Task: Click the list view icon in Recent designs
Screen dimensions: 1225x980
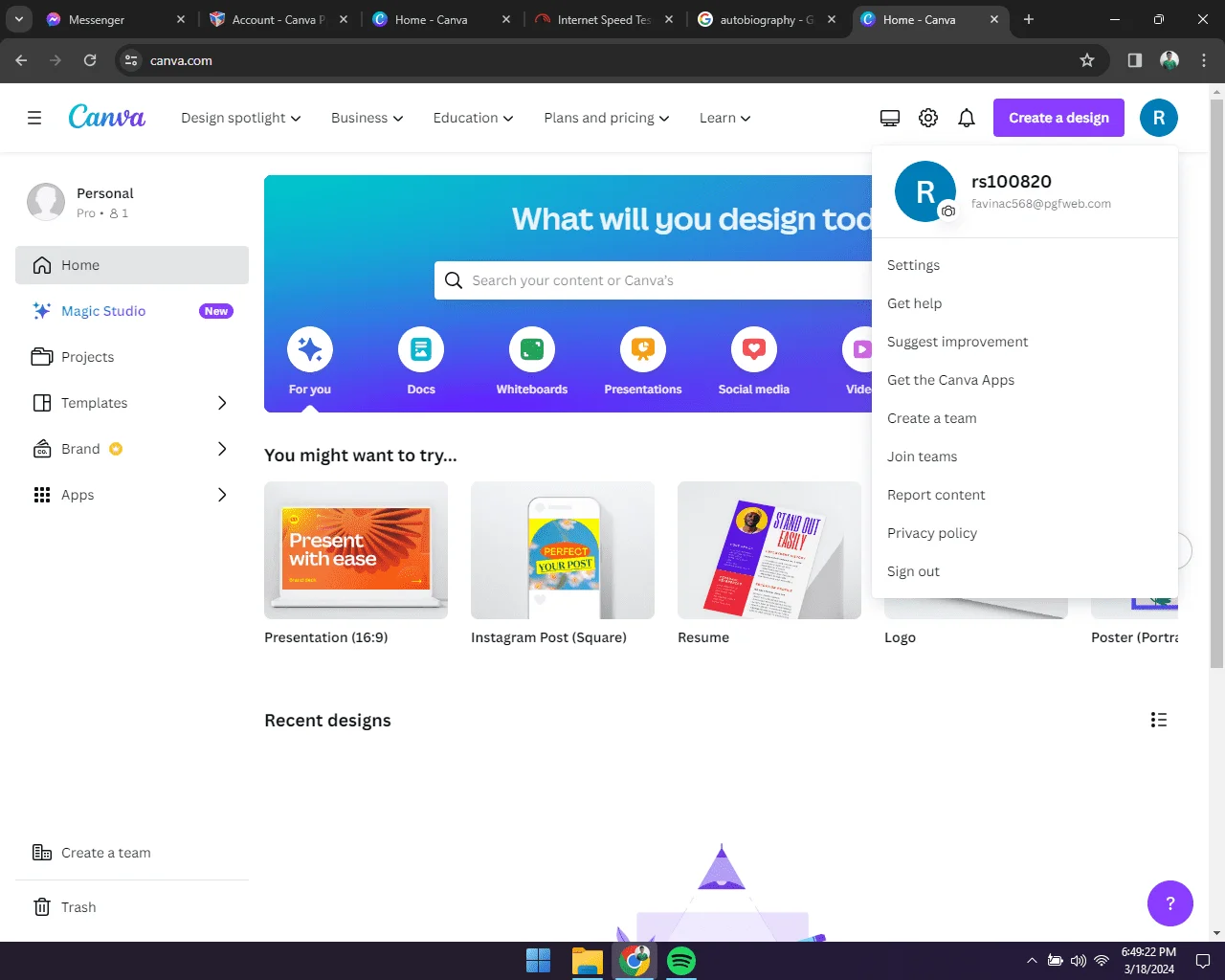Action: [x=1159, y=720]
